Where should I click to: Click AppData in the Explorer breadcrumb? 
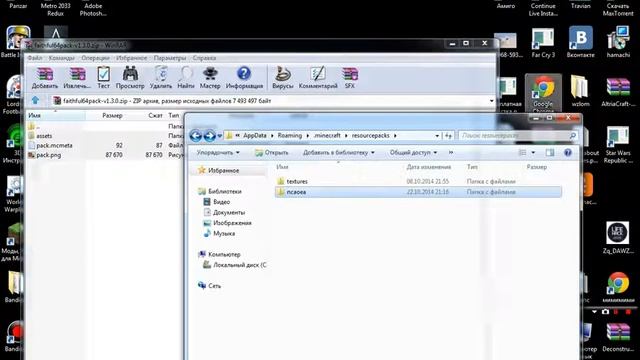coord(255,136)
